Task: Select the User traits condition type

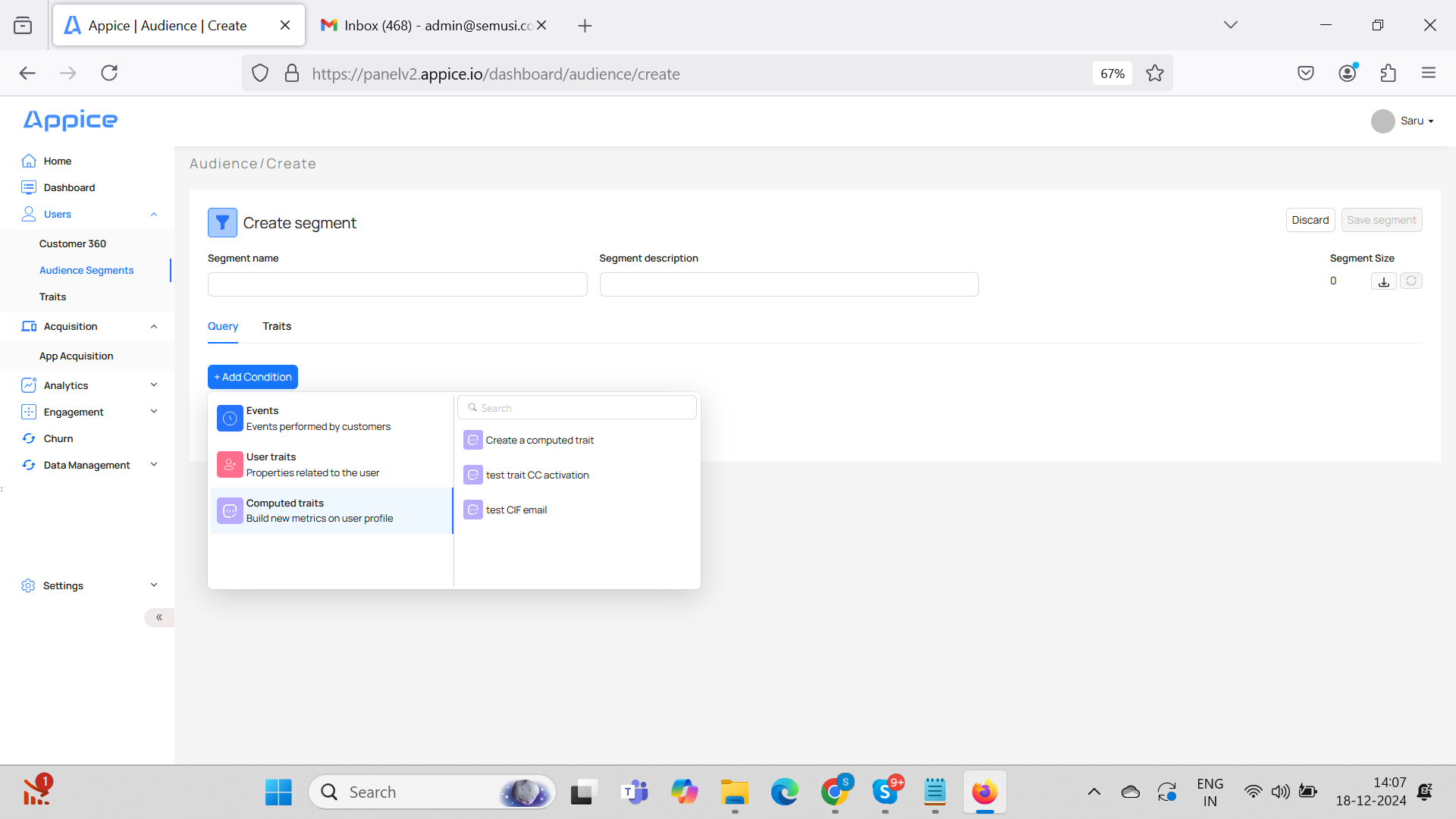Action: (331, 465)
